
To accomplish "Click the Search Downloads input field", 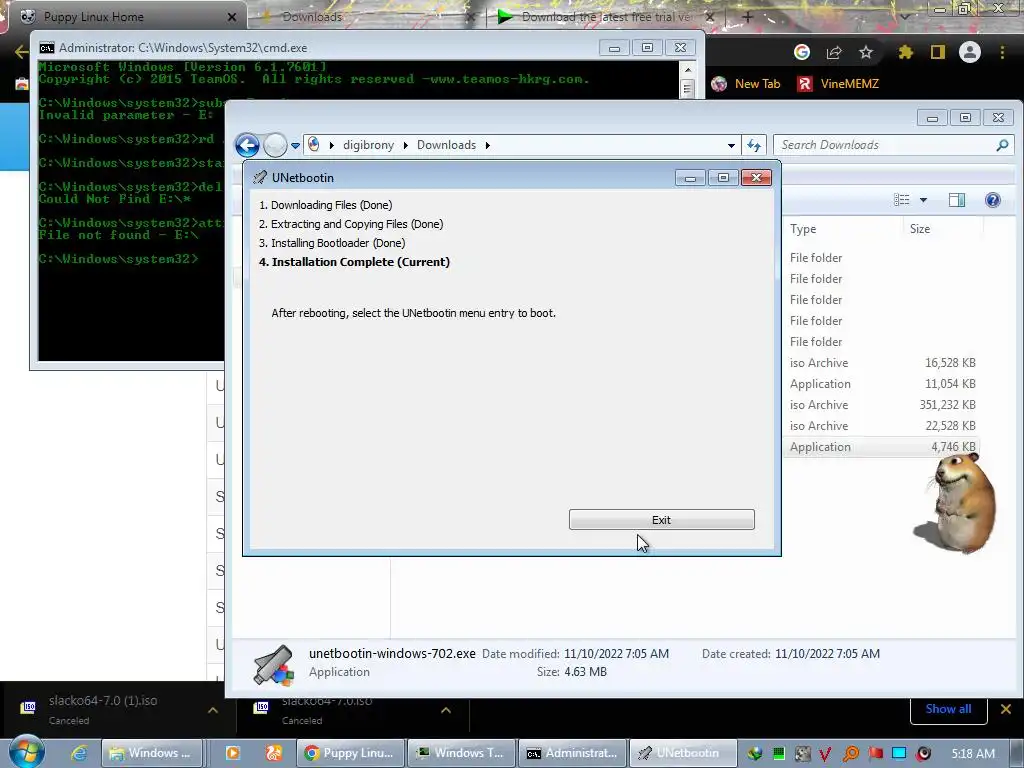I will (893, 145).
